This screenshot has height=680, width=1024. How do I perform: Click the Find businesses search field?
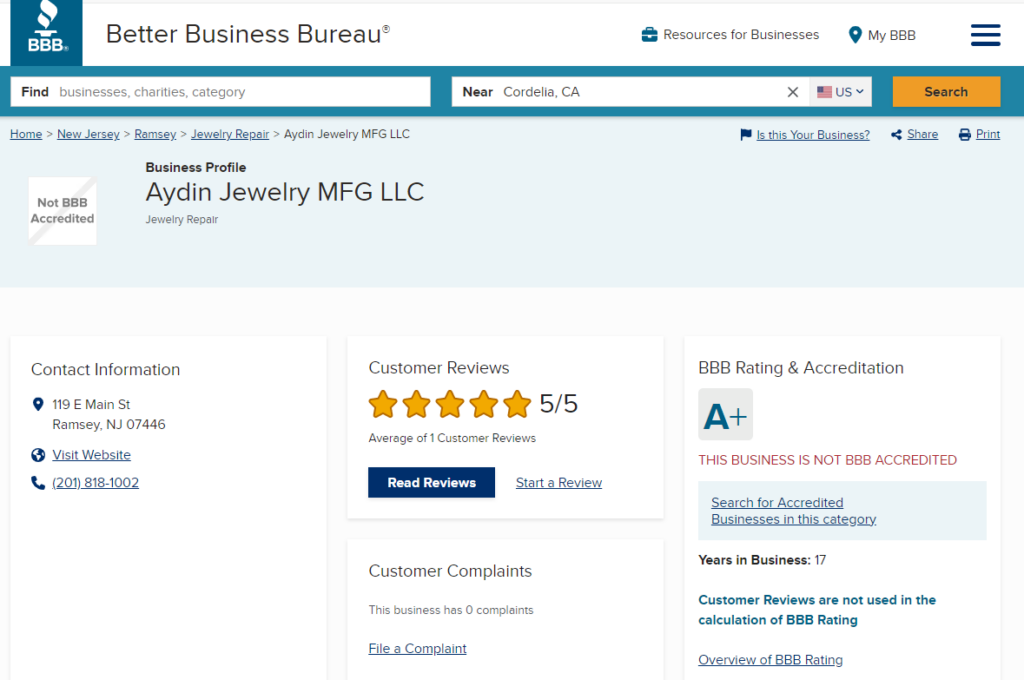pyautogui.click(x=221, y=92)
